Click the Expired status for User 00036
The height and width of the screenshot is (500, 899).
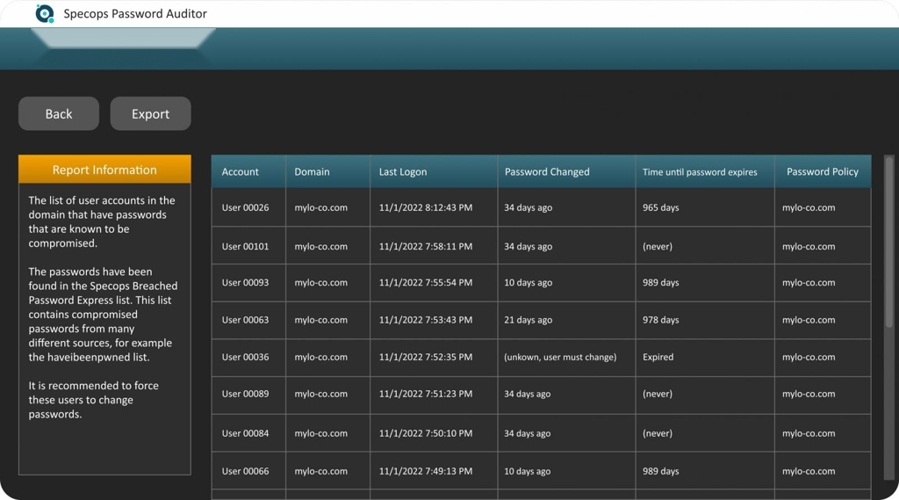click(x=658, y=357)
